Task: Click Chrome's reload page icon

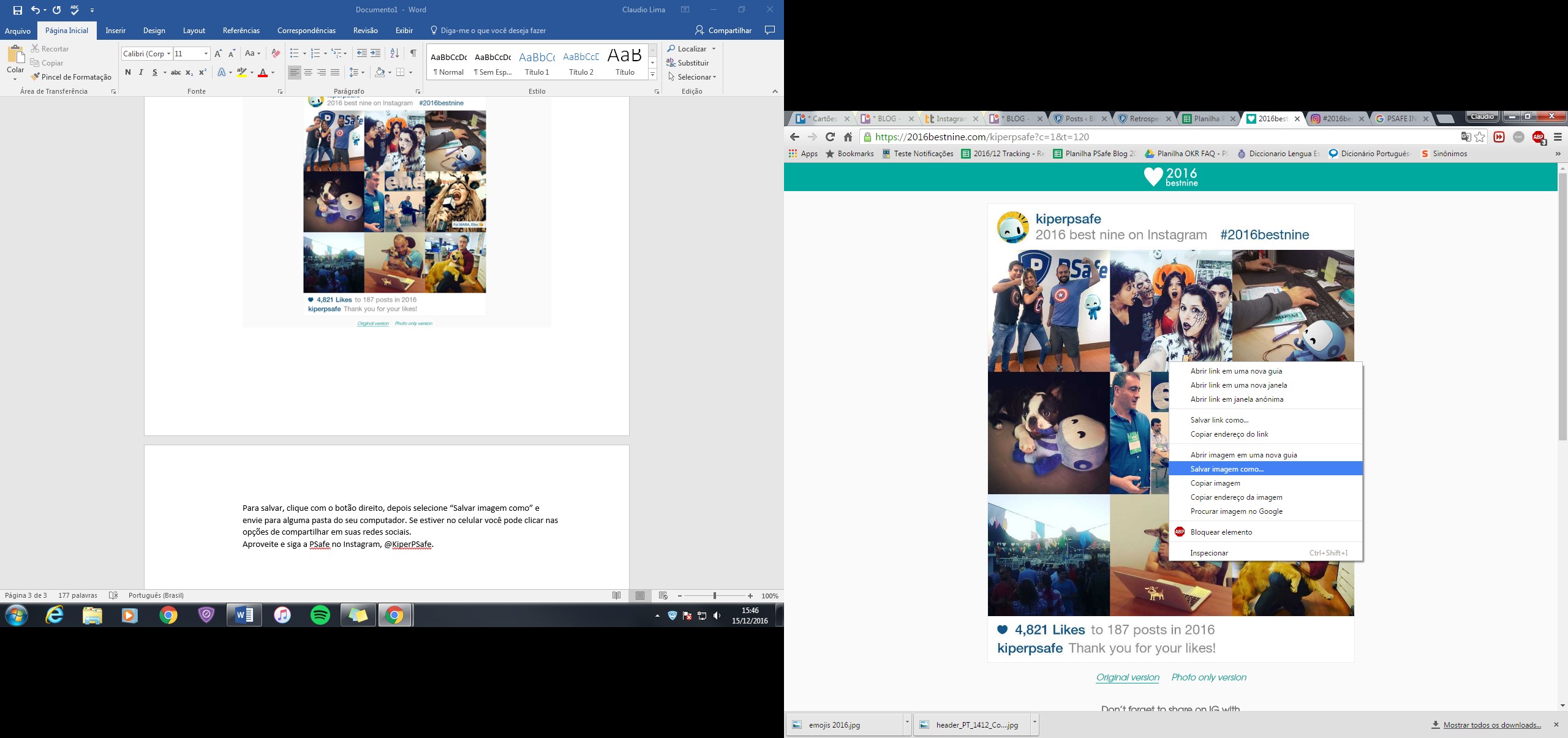Action: (830, 137)
